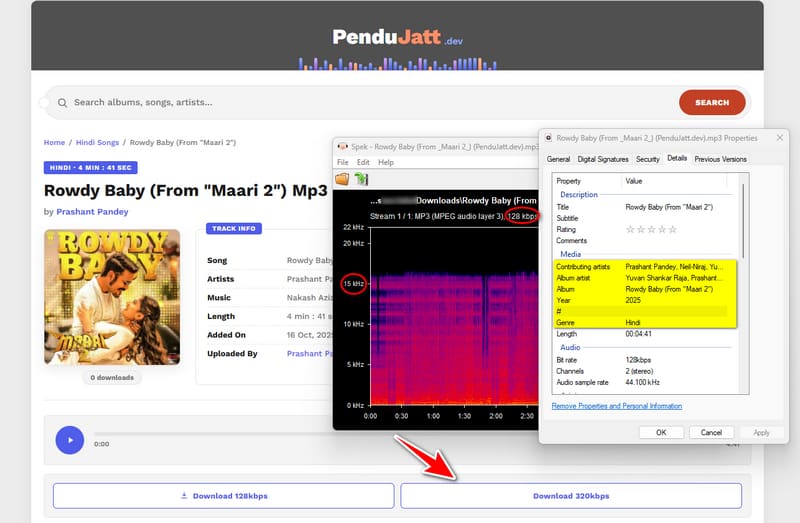800x523 pixels.
Task: Switch to the Previous Versions tab
Action: coord(720,159)
